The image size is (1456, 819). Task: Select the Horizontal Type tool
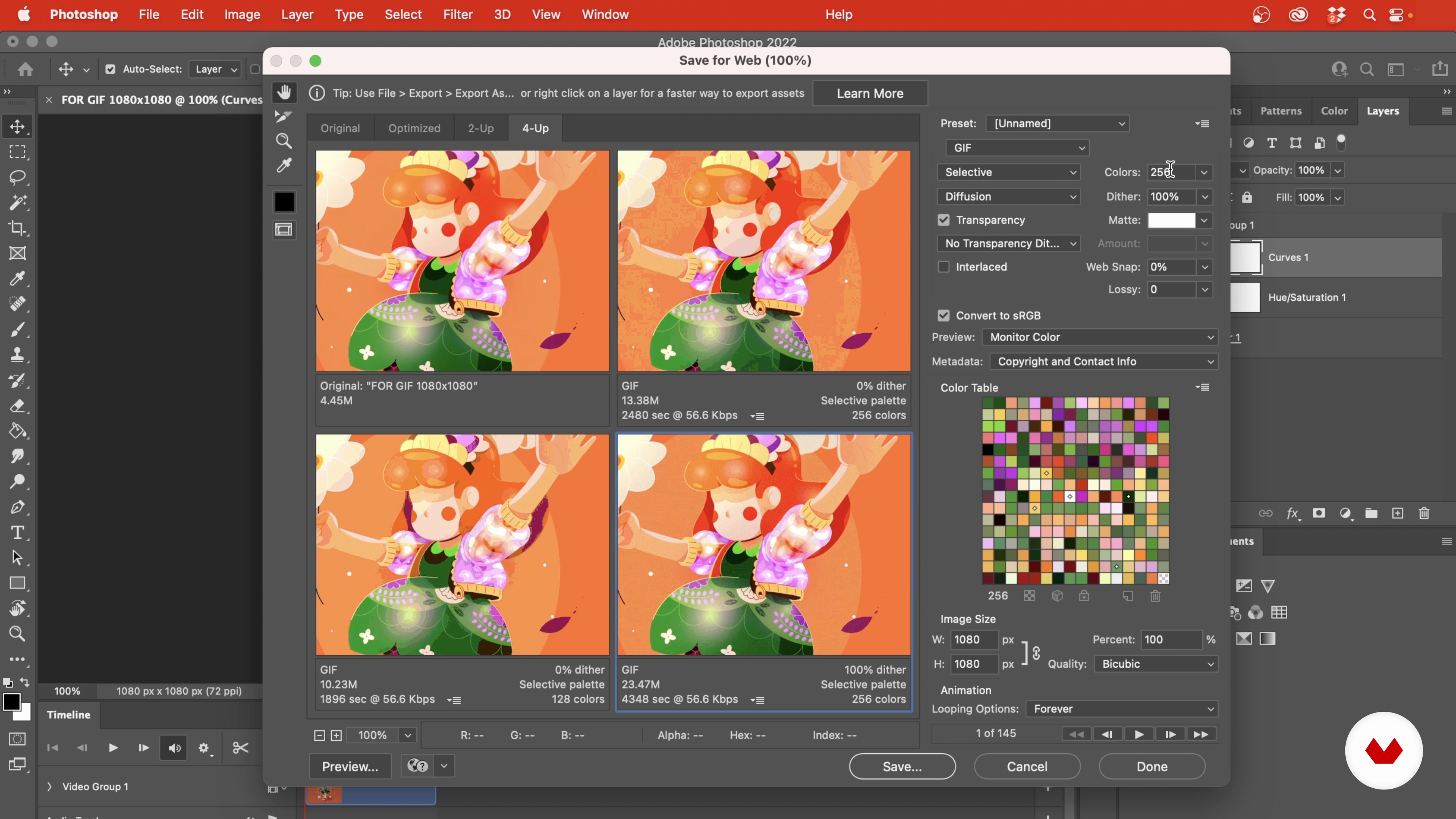pyautogui.click(x=17, y=532)
